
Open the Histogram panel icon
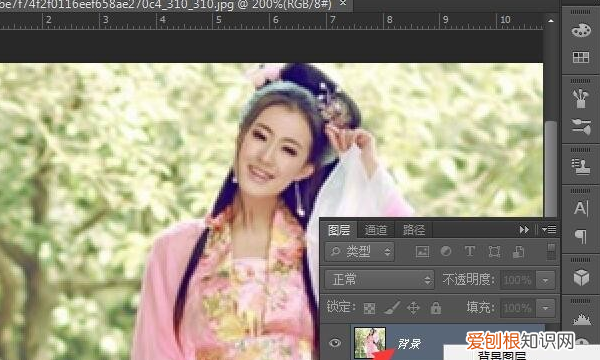point(582,319)
